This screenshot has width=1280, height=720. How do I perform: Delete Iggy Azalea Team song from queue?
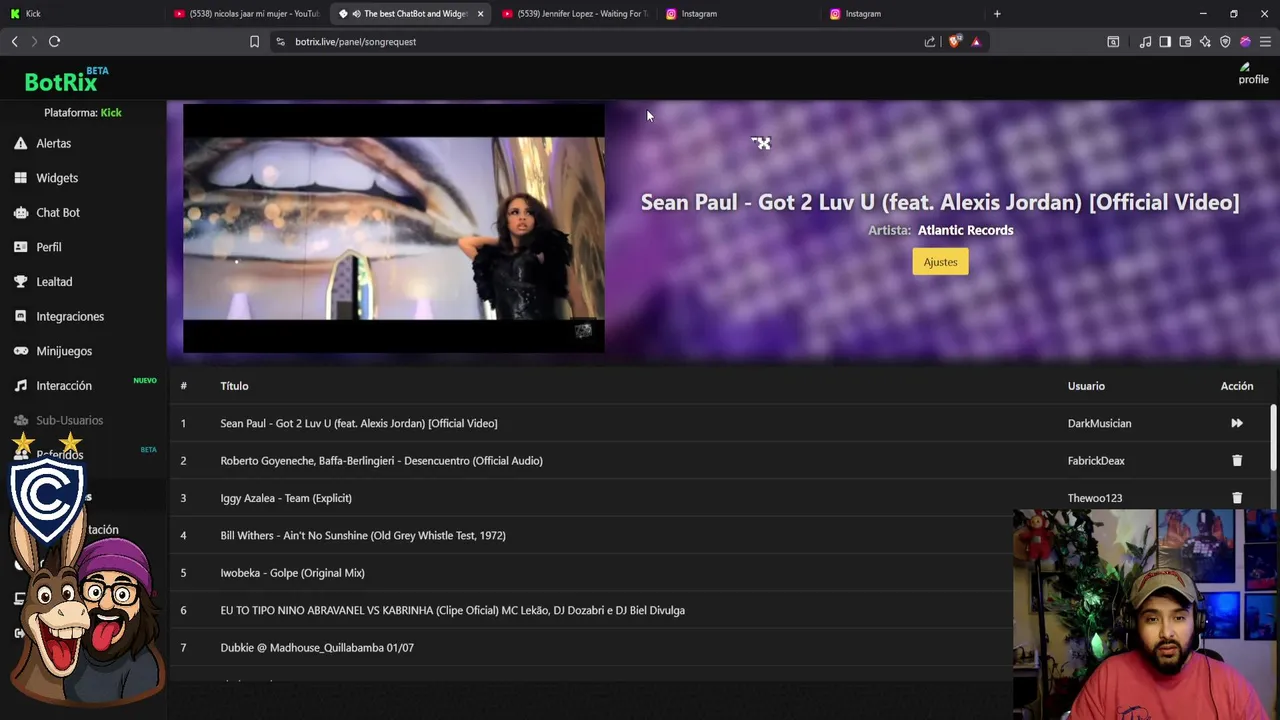pyautogui.click(x=1237, y=498)
